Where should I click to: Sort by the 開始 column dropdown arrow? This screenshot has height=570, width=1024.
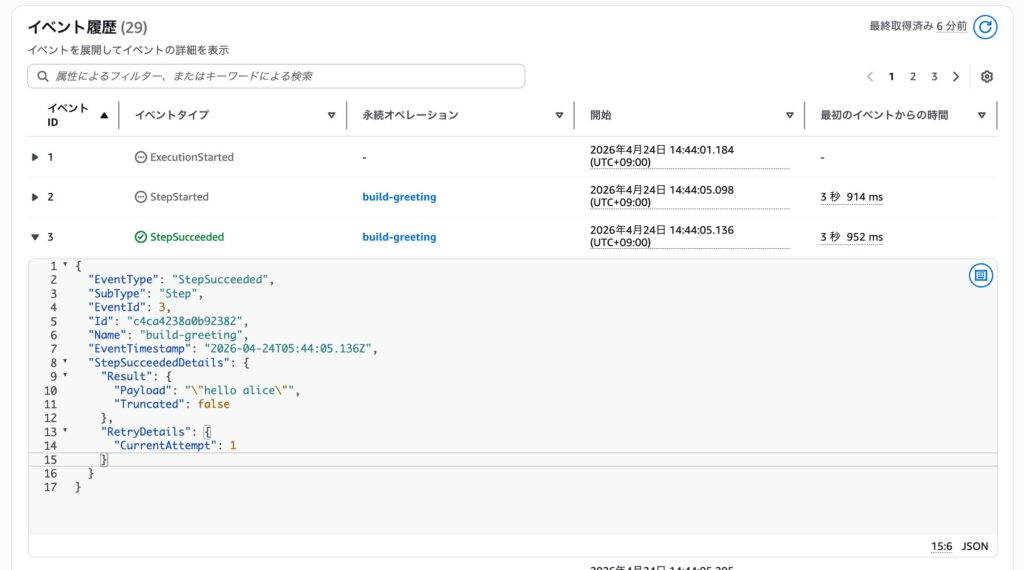point(790,115)
